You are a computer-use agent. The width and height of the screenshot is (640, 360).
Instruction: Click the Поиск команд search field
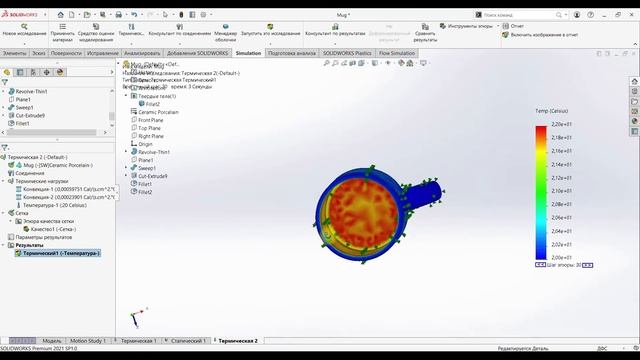[518, 15]
